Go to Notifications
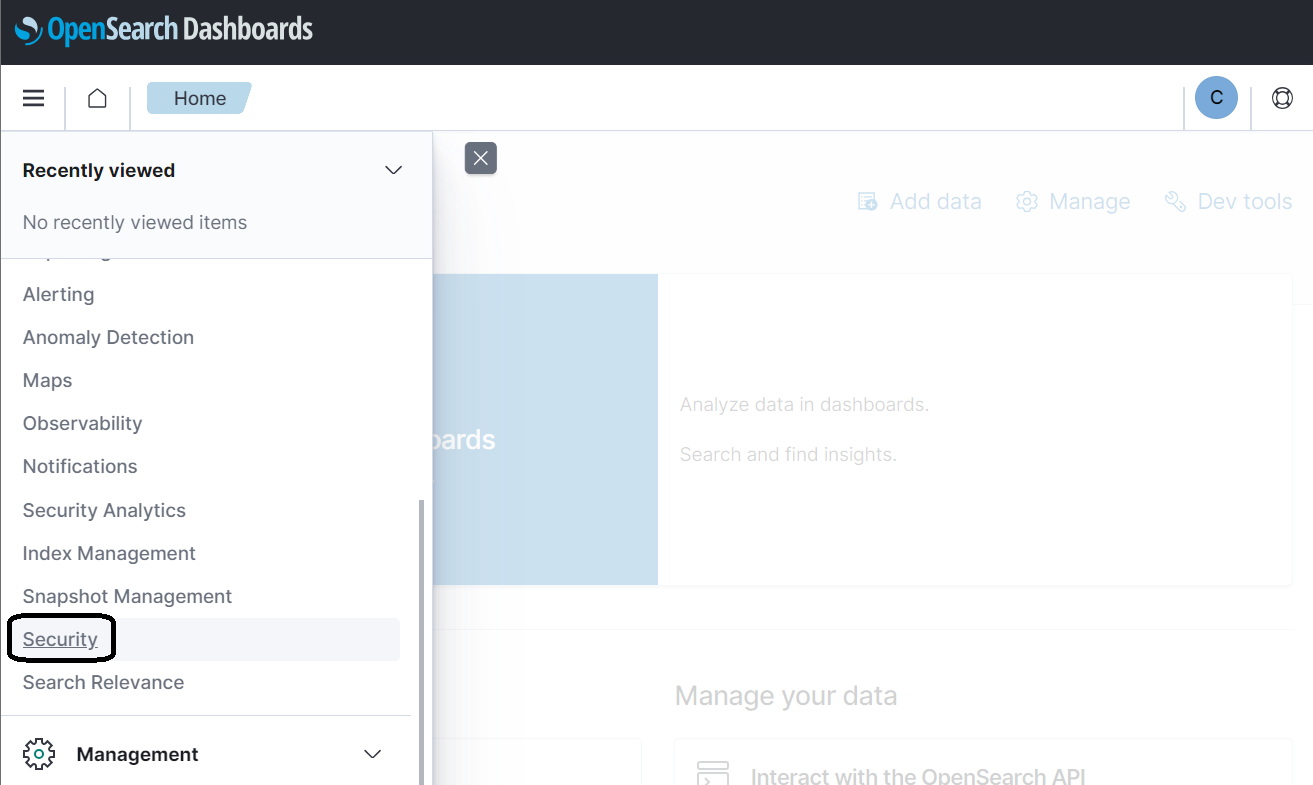Screen dimensions: 1313x785 pyautogui.click(x=80, y=466)
